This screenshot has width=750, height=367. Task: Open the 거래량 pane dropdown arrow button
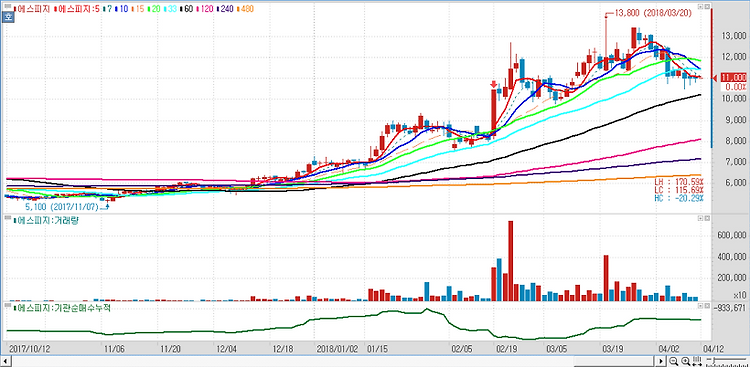point(700,218)
